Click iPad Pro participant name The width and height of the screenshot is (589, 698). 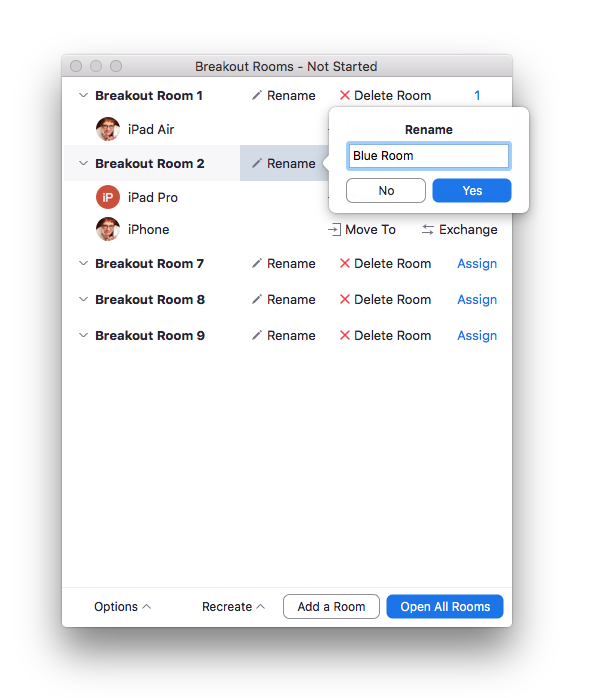[x=153, y=197]
